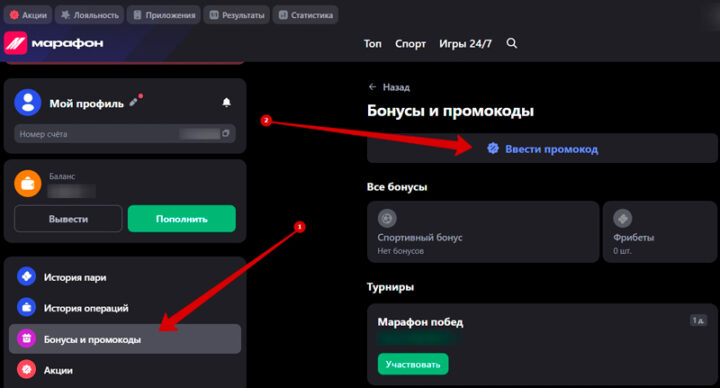Image resolution: width=720 pixels, height=388 pixels.
Task: Open Лояльность in the top bar
Action: (x=90, y=15)
